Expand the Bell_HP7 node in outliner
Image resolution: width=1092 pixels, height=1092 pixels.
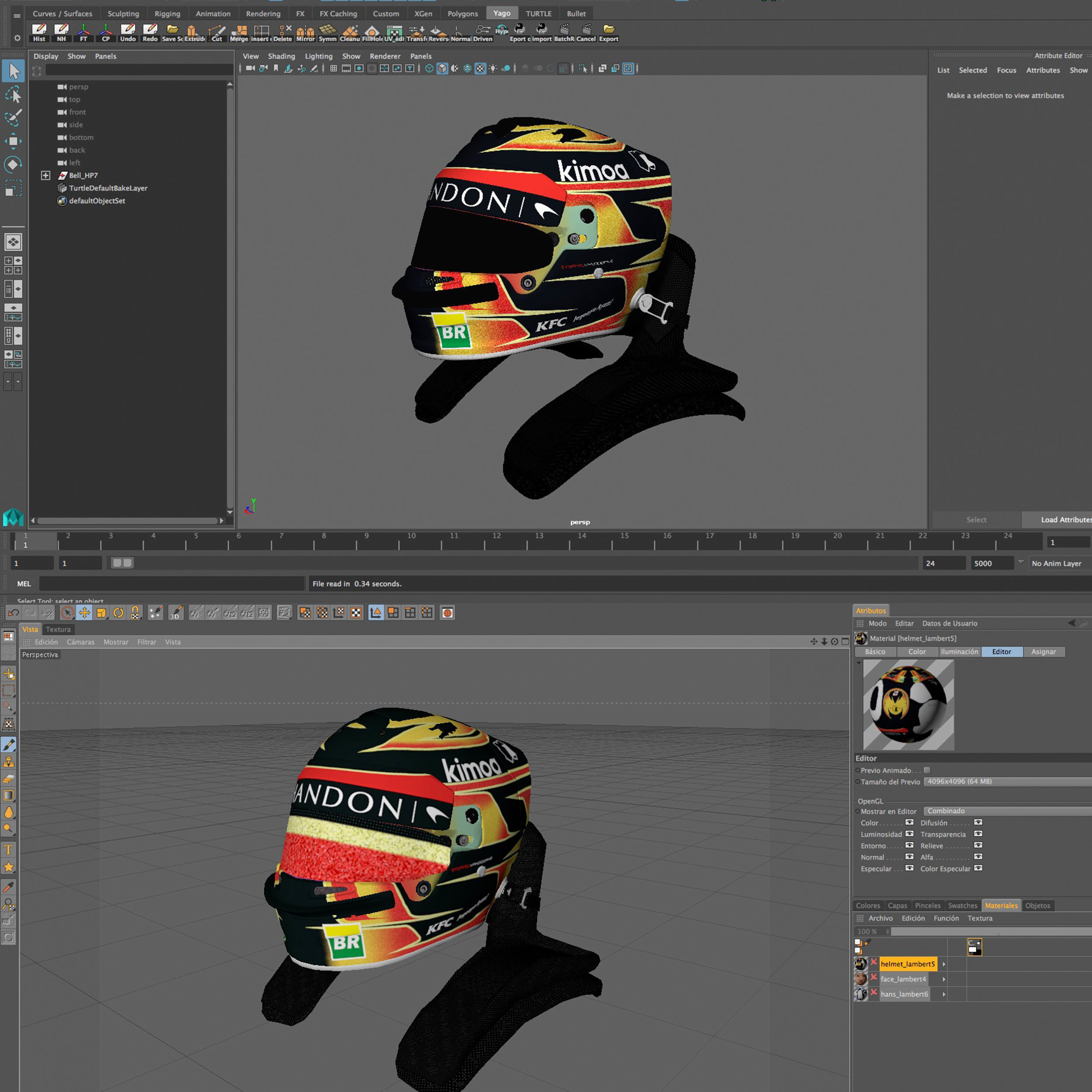tap(46, 175)
